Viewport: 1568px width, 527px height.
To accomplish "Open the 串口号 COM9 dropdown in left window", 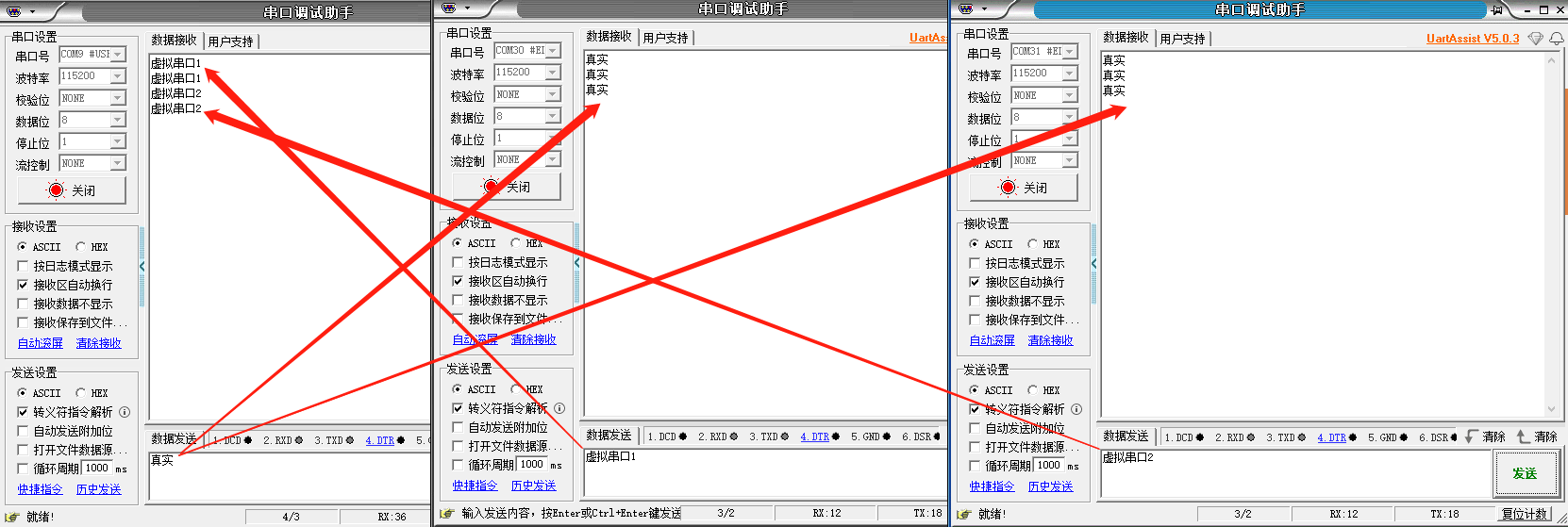I will (x=118, y=55).
